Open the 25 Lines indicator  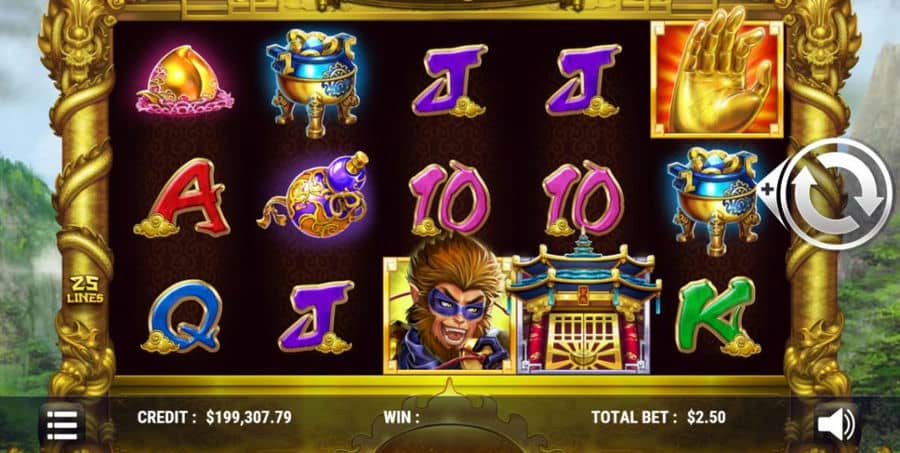pos(85,290)
